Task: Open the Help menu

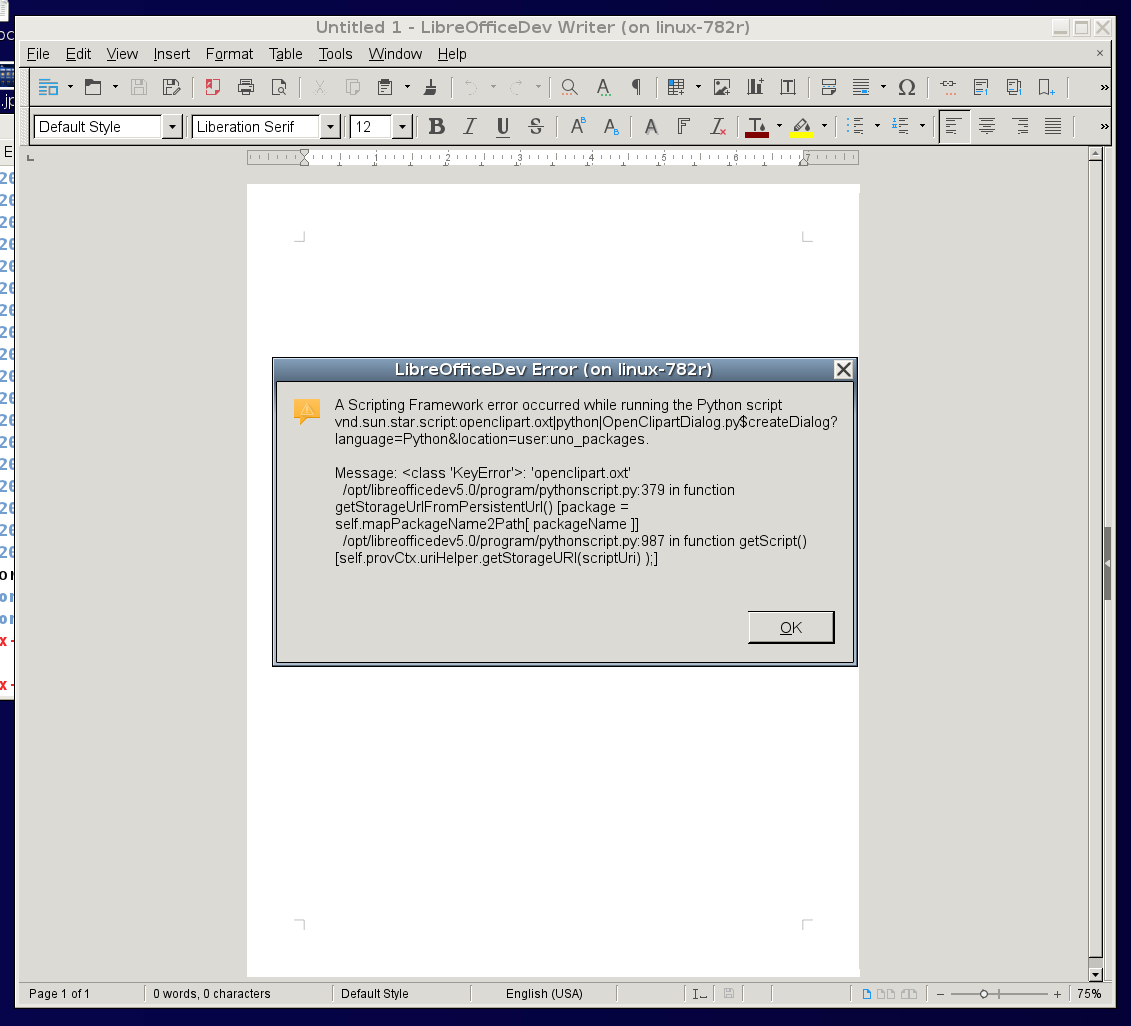Action: tap(452, 54)
